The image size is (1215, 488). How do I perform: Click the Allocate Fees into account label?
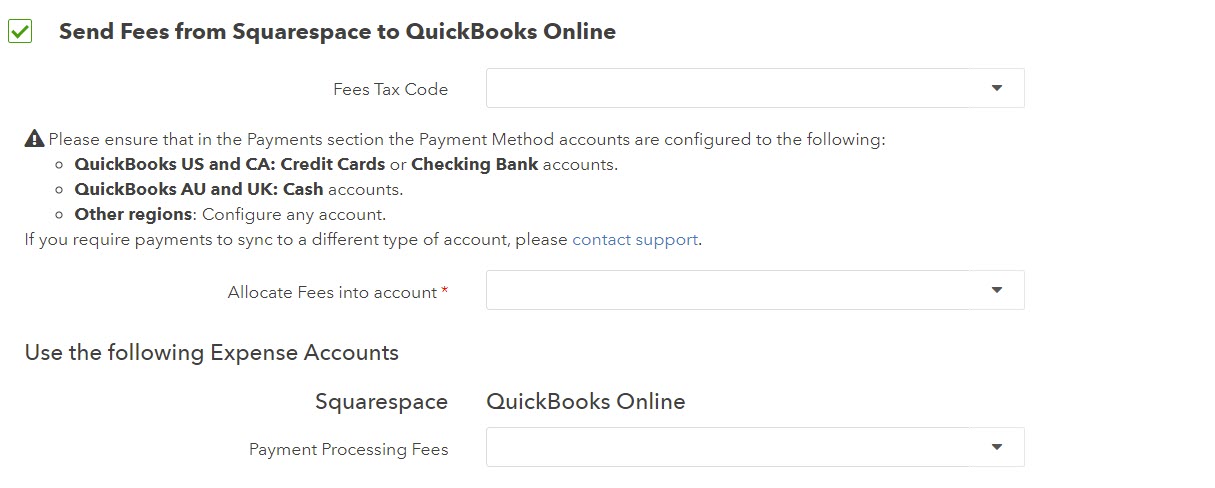tap(332, 293)
